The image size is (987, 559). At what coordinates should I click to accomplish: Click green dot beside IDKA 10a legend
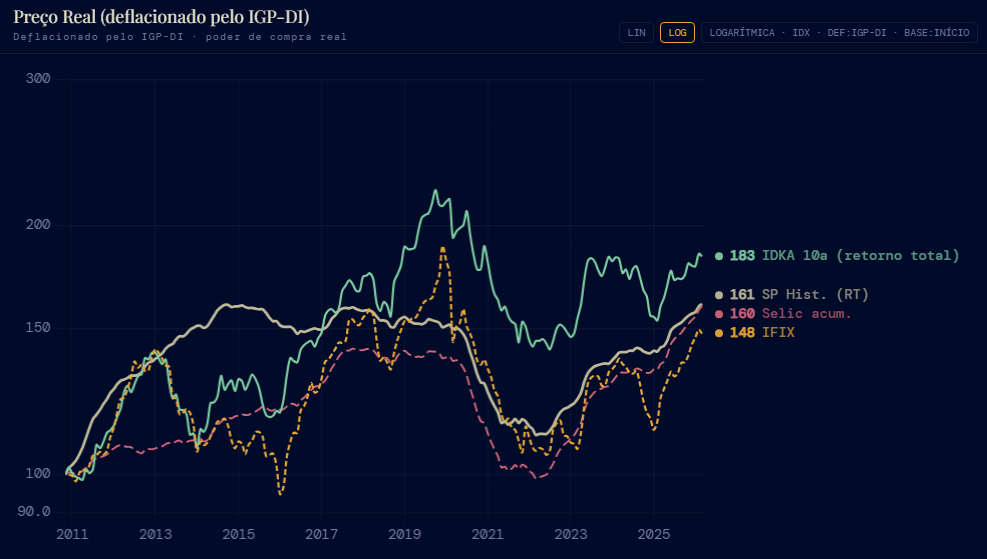point(719,256)
